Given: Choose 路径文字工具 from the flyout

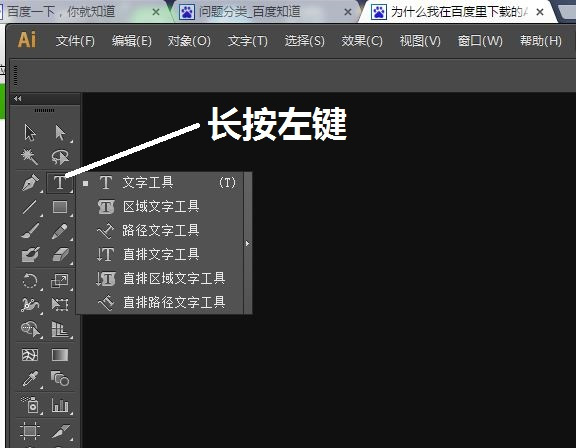Looking at the screenshot, I should pyautogui.click(x=159, y=231).
